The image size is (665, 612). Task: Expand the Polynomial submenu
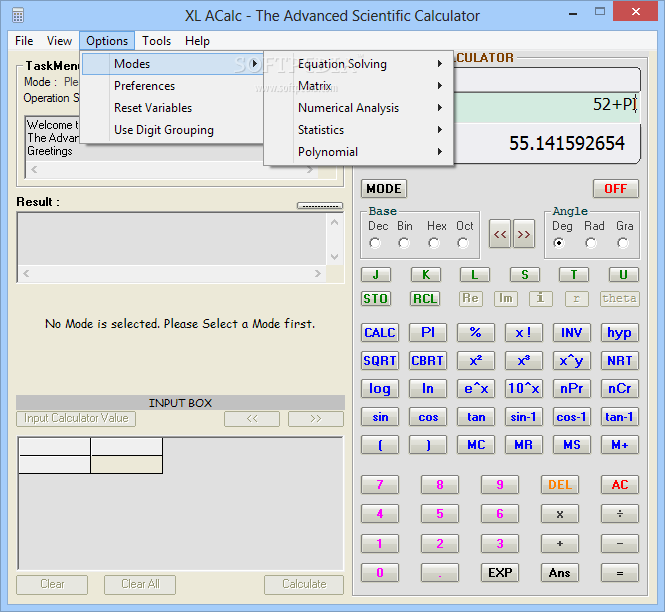(x=358, y=152)
